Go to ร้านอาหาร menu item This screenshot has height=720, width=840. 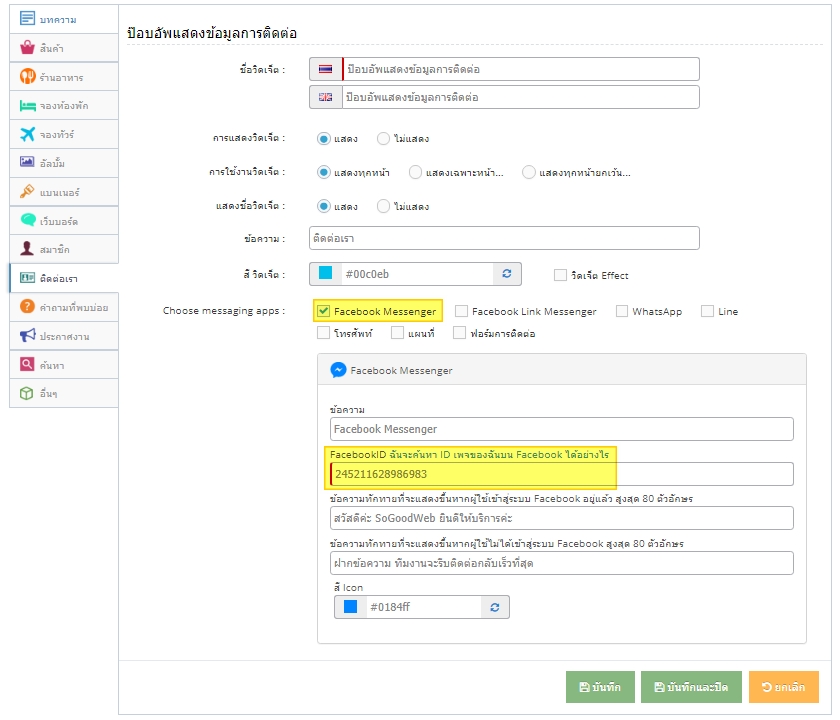tap(64, 77)
